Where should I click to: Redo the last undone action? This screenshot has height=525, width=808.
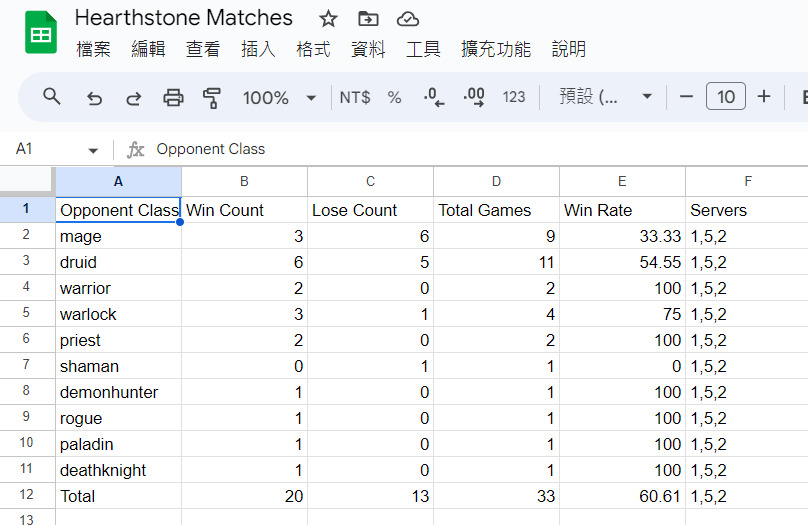133,97
